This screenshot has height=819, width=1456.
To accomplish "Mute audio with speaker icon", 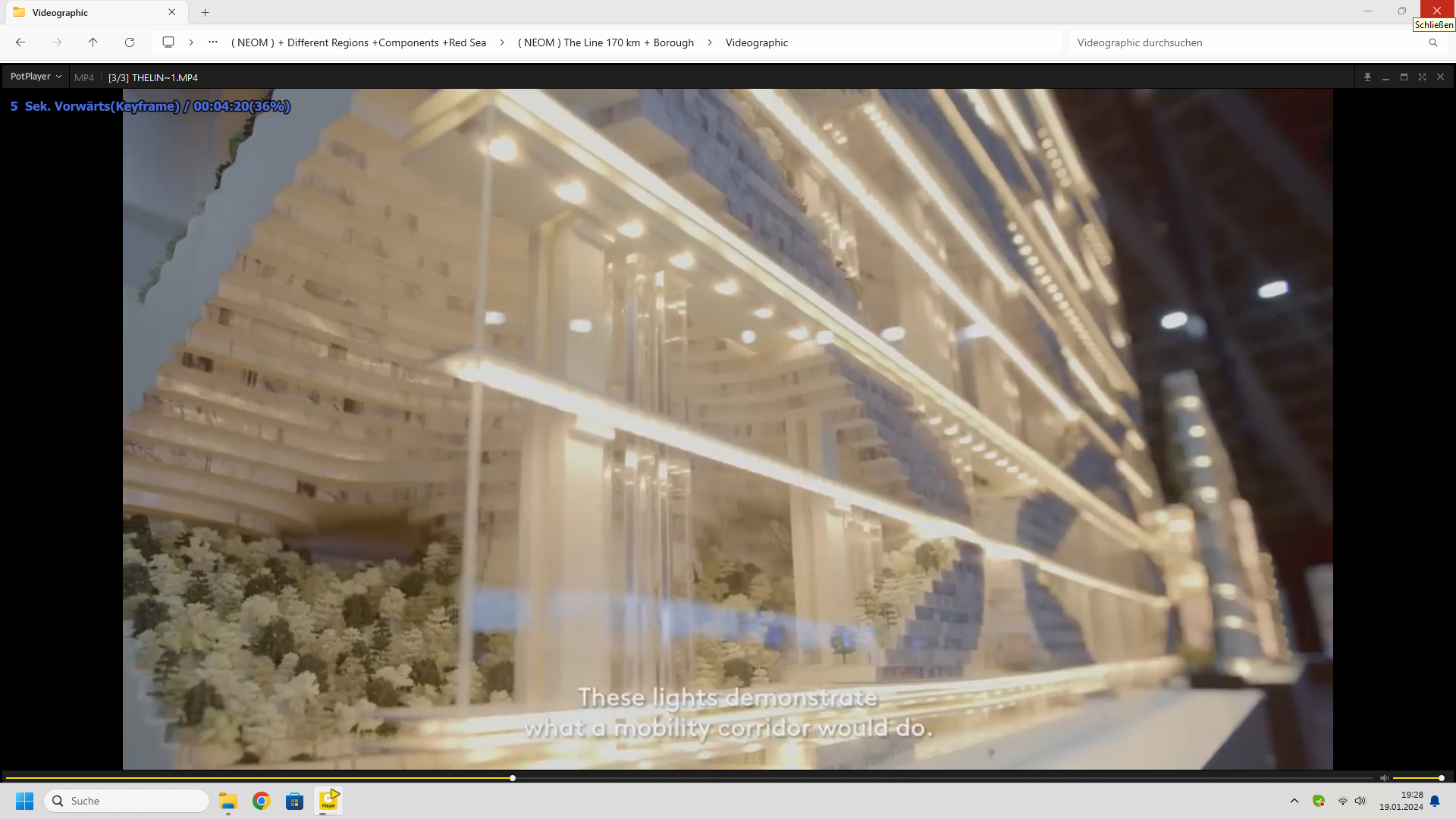I will [x=1384, y=778].
